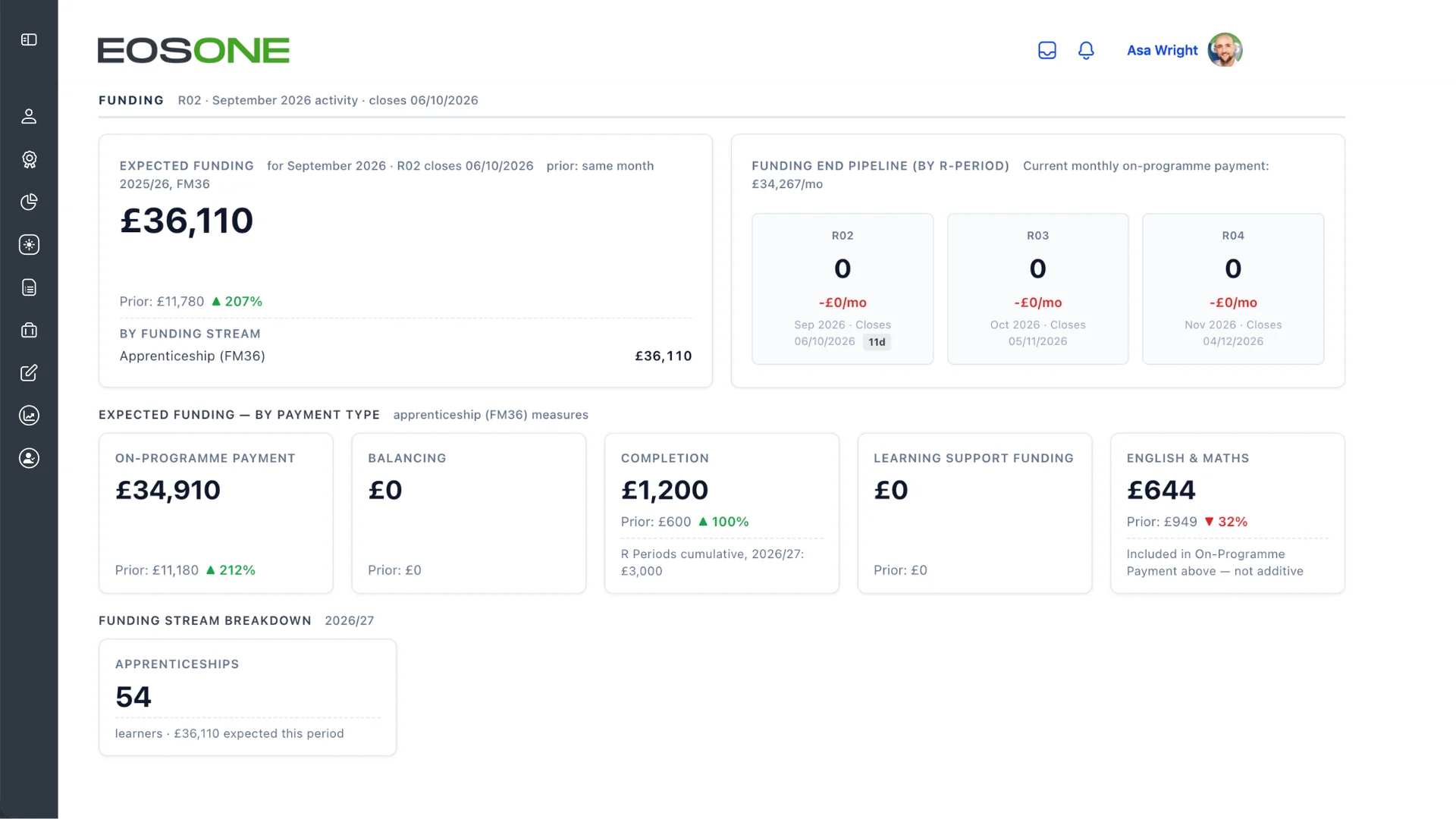Open the inbox tray icon
The image size is (1456, 819).
(x=1047, y=50)
